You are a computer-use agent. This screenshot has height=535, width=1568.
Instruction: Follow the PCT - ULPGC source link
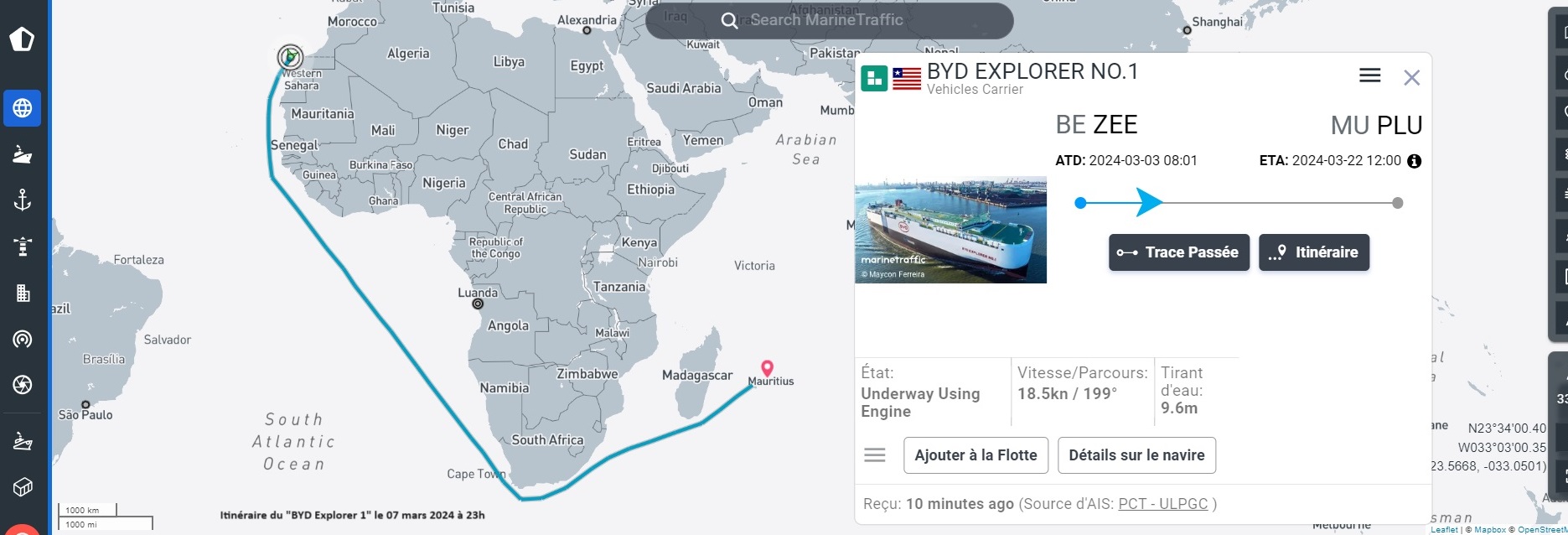point(1162,504)
